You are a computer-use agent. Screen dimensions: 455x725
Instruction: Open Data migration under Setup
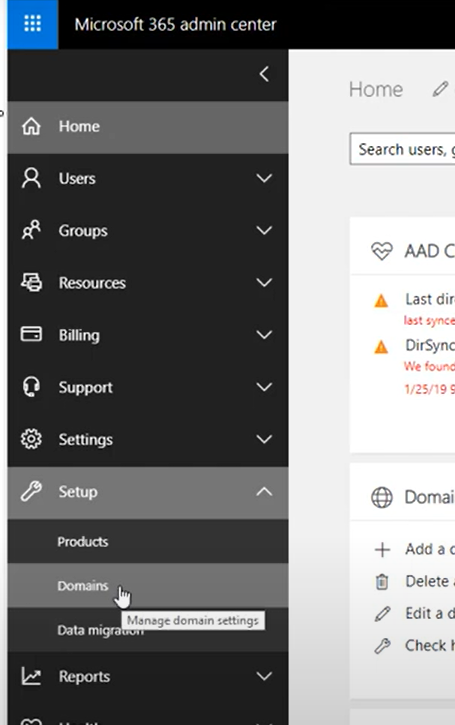tap(148, 630)
